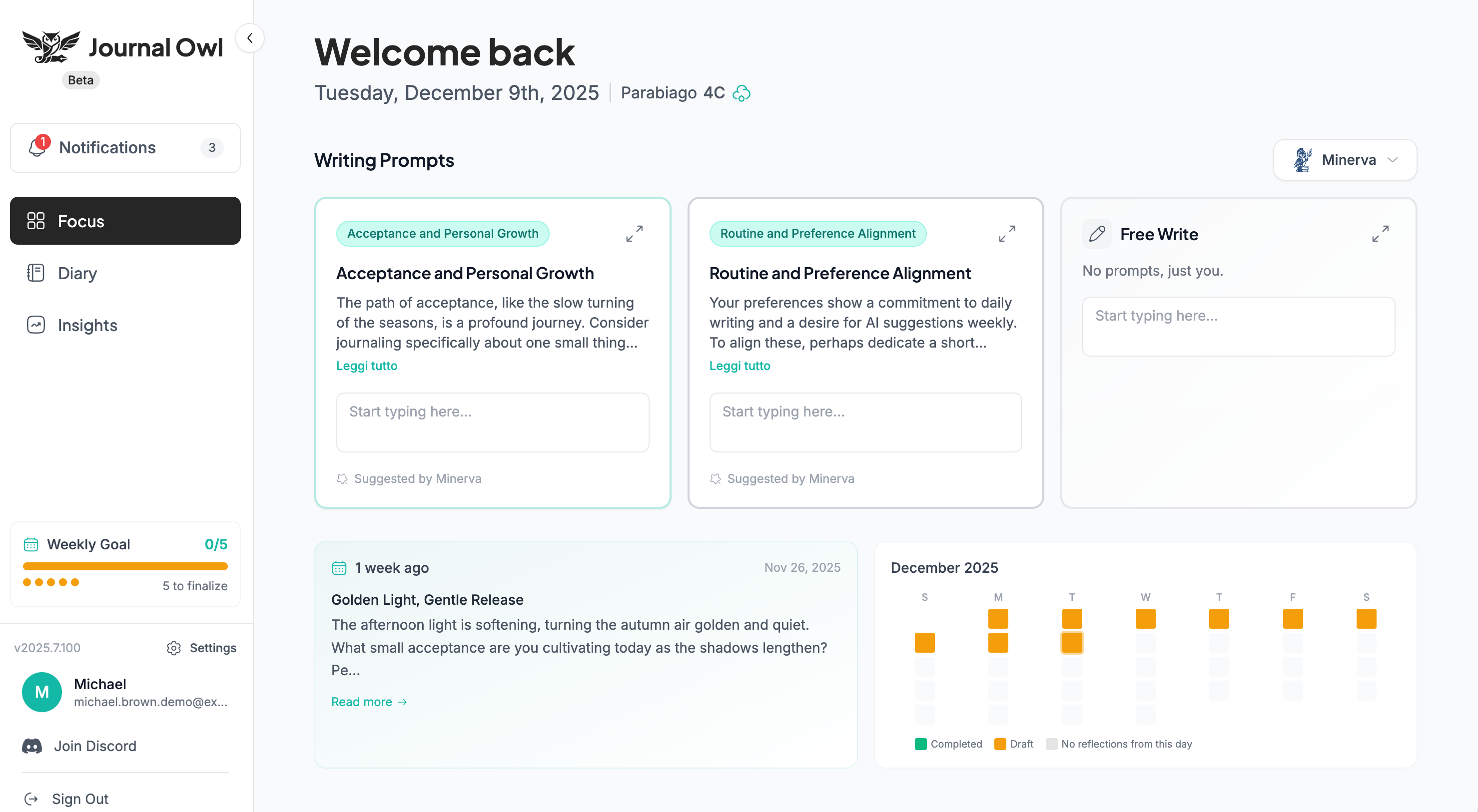The height and width of the screenshot is (812, 1478).
Task: Click the calendar icon beside Weekly Goal
Action: [31, 544]
